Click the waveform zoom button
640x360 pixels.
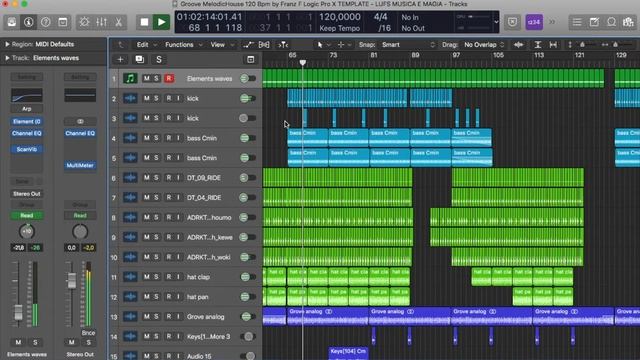[519, 44]
